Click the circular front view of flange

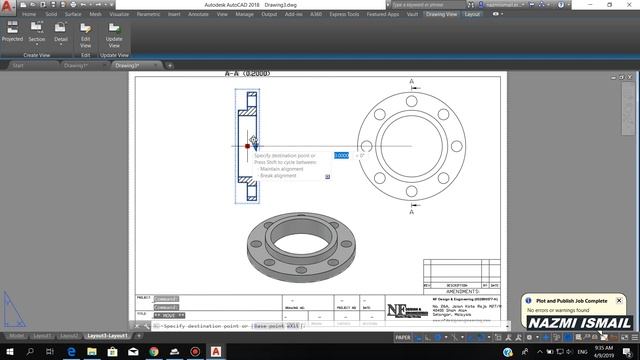411,146
